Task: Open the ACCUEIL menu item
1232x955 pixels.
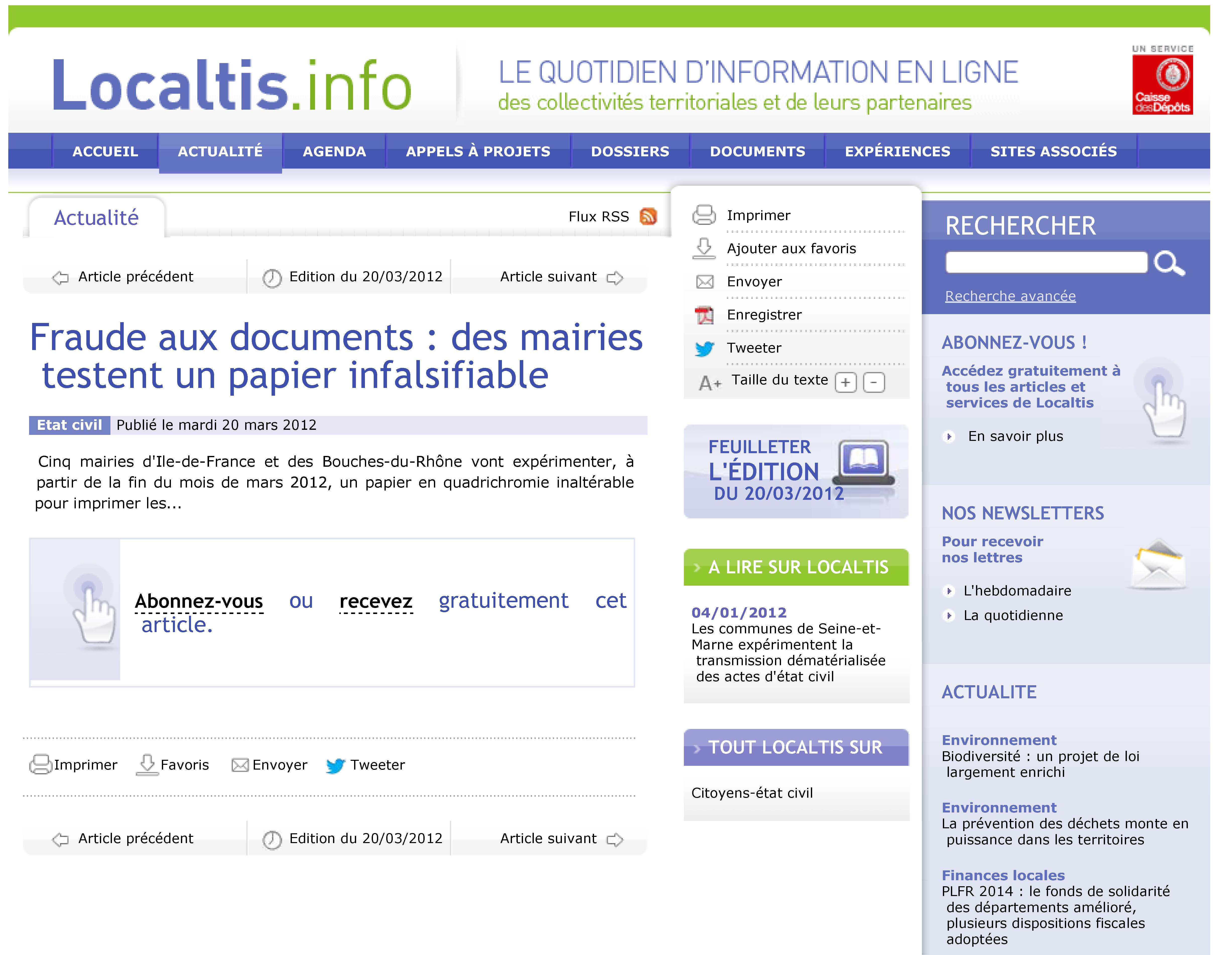Action: (105, 151)
